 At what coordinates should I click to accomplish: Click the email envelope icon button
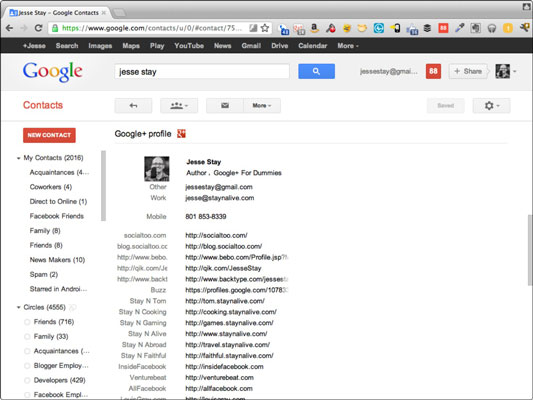225,106
